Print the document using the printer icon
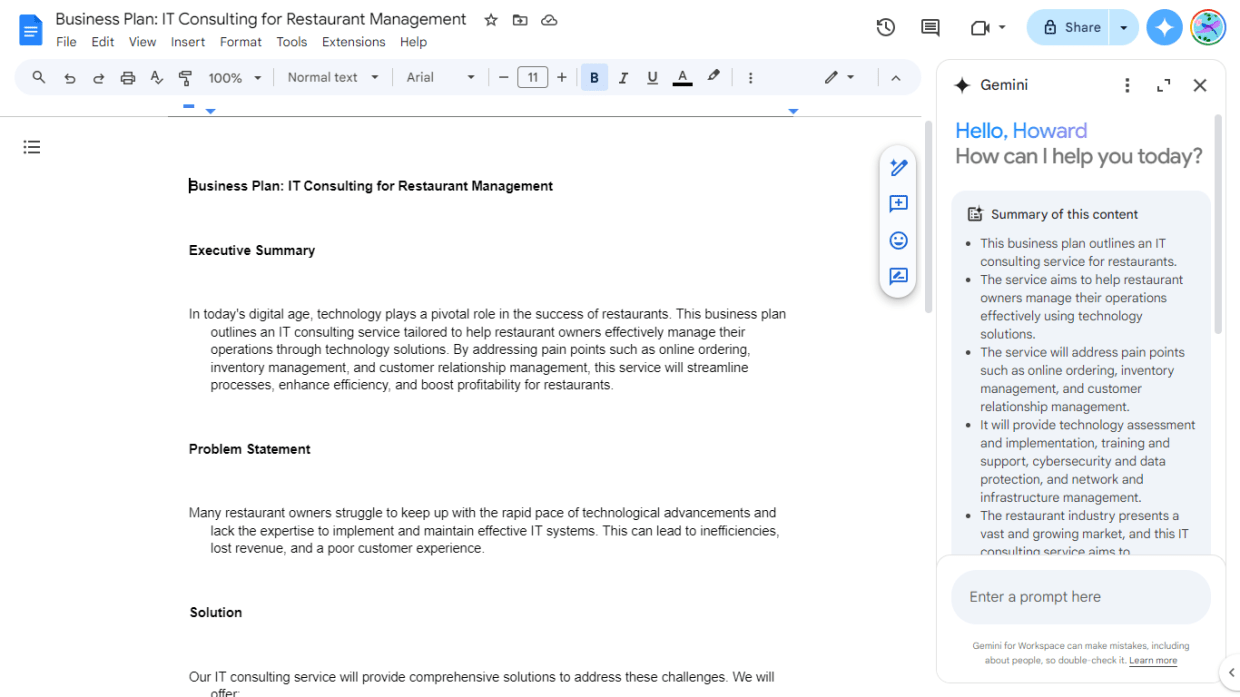The width and height of the screenshot is (1240, 697). (x=127, y=76)
